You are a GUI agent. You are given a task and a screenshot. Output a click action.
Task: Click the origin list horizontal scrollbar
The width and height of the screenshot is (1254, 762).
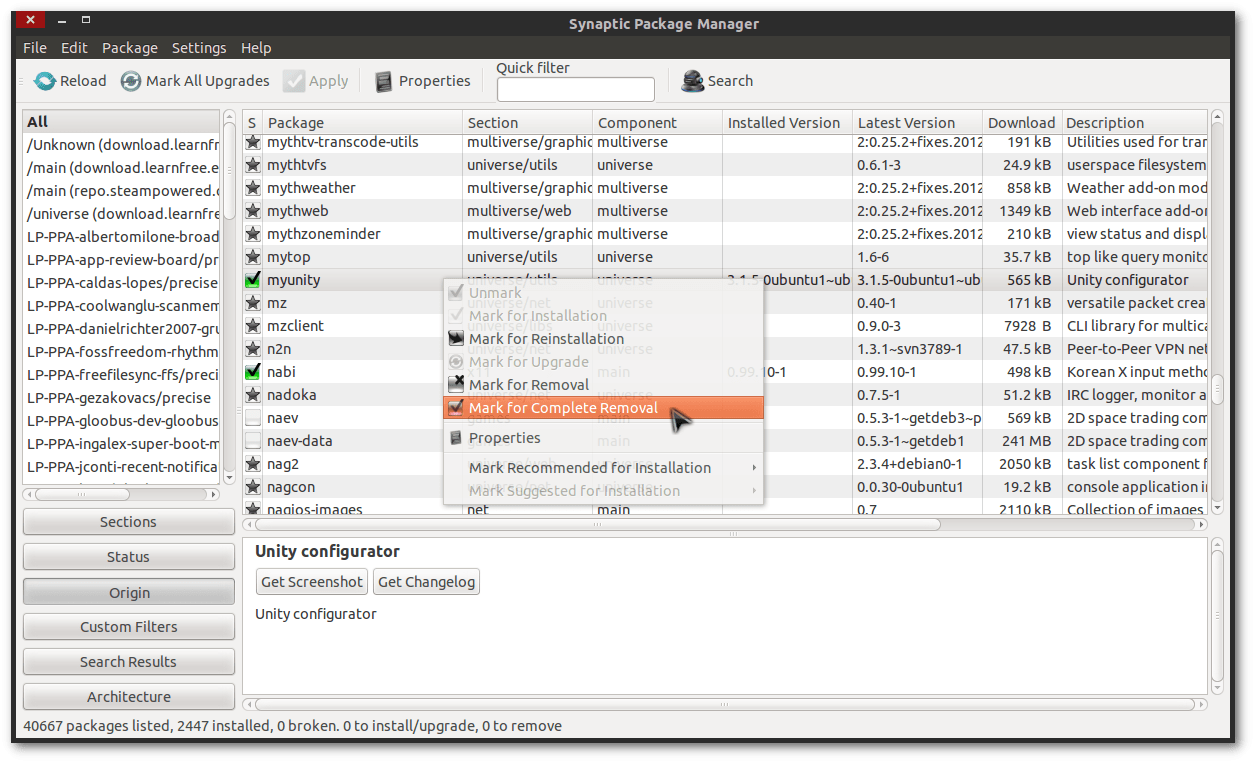point(121,494)
